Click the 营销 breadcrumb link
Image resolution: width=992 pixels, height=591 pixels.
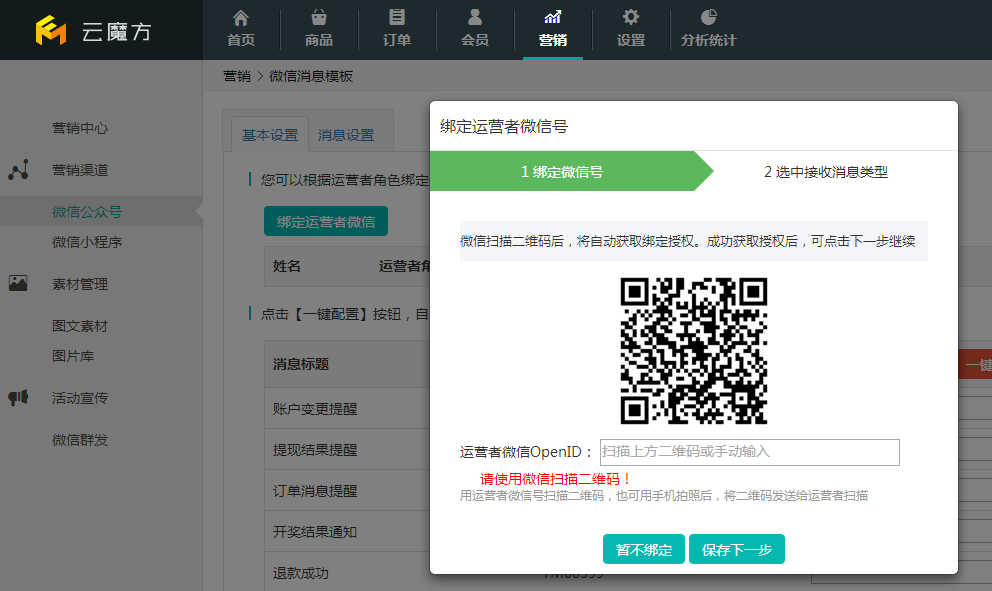(237, 76)
